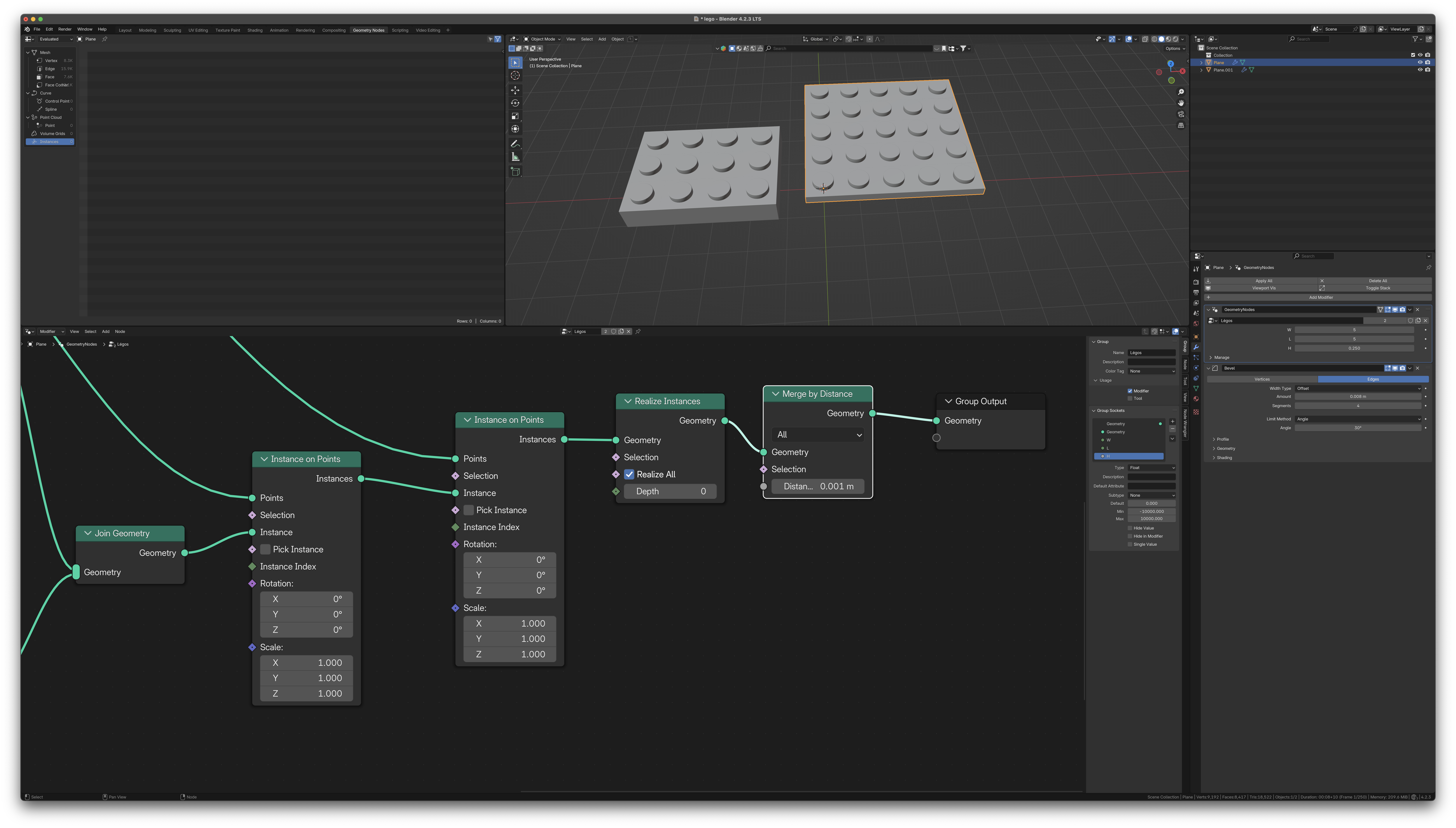Adjust the Bevel Amount slider
The height and width of the screenshot is (828, 1456).
click(1358, 397)
